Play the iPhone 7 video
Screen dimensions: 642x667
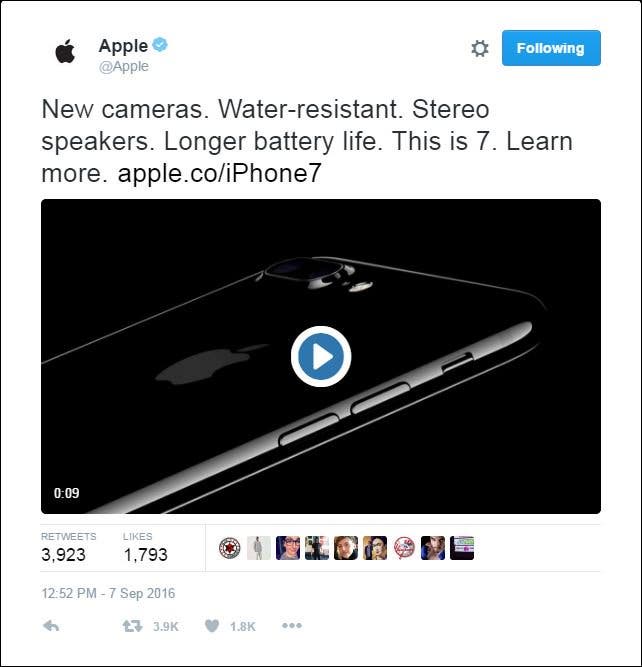321,356
